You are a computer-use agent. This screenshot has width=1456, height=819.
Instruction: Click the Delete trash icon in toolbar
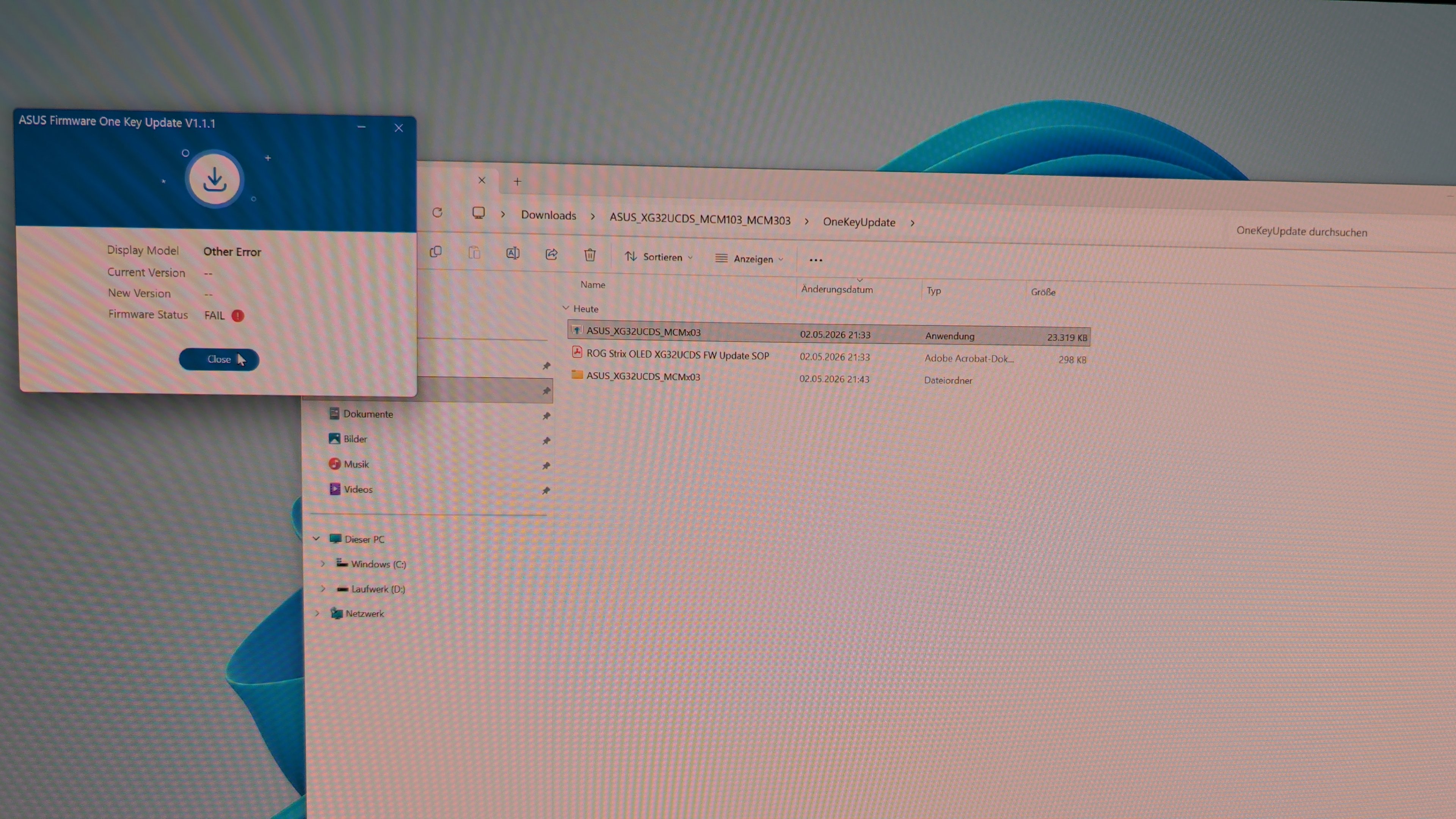[590, 256]
